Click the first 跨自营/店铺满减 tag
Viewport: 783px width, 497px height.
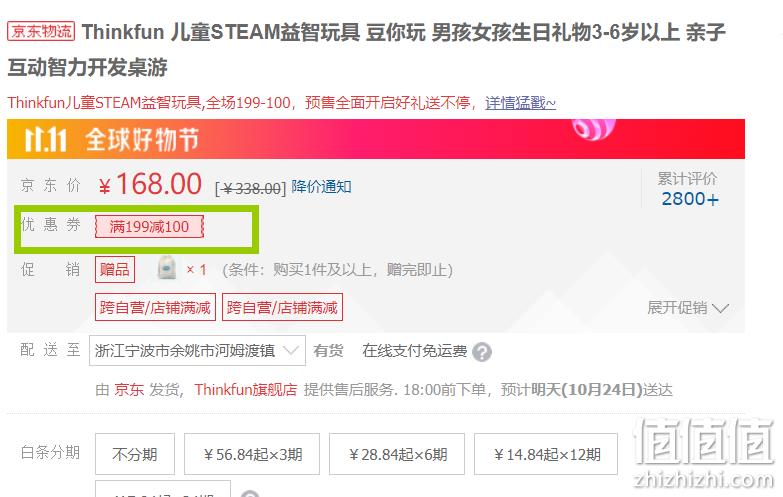click(155, 307)
